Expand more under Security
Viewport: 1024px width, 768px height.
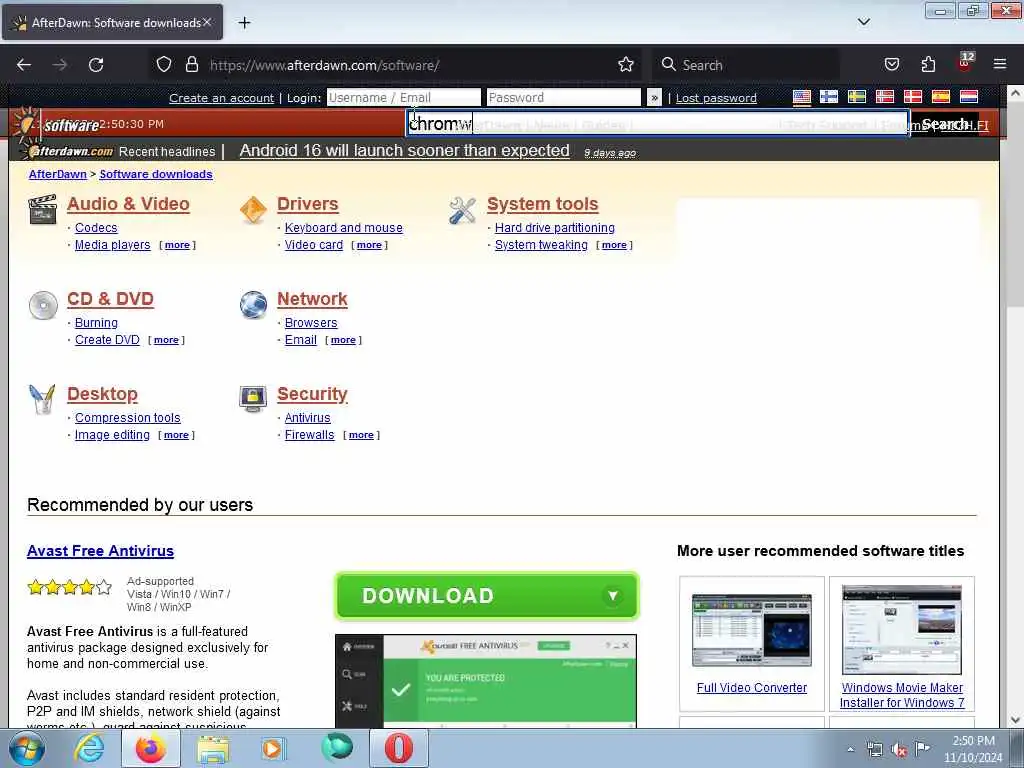point(361,435)
